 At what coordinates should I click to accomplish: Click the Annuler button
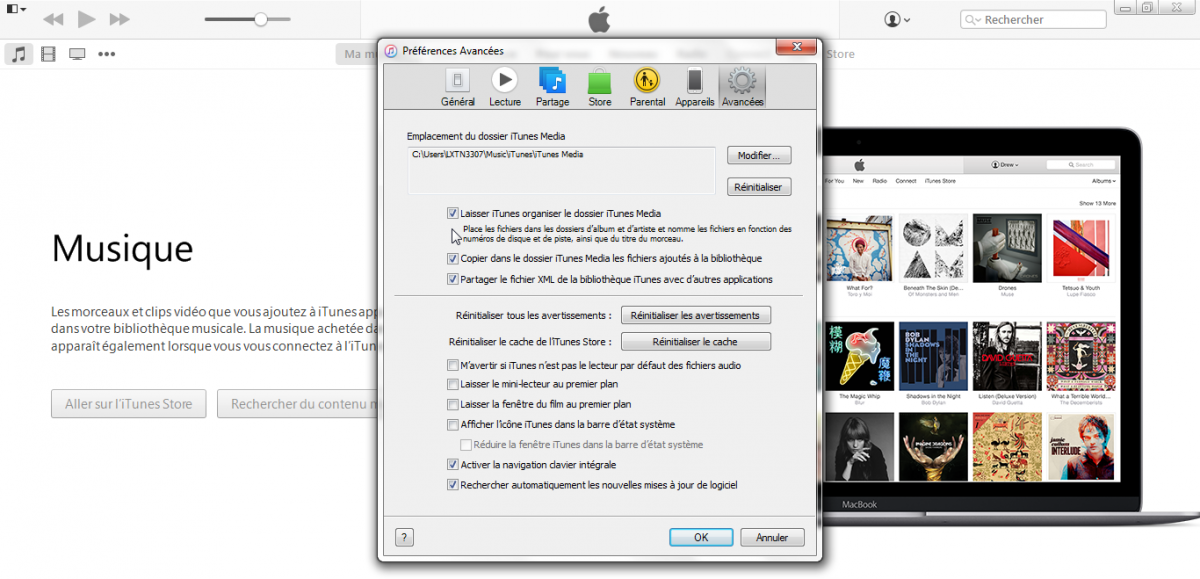click(772, 537)
